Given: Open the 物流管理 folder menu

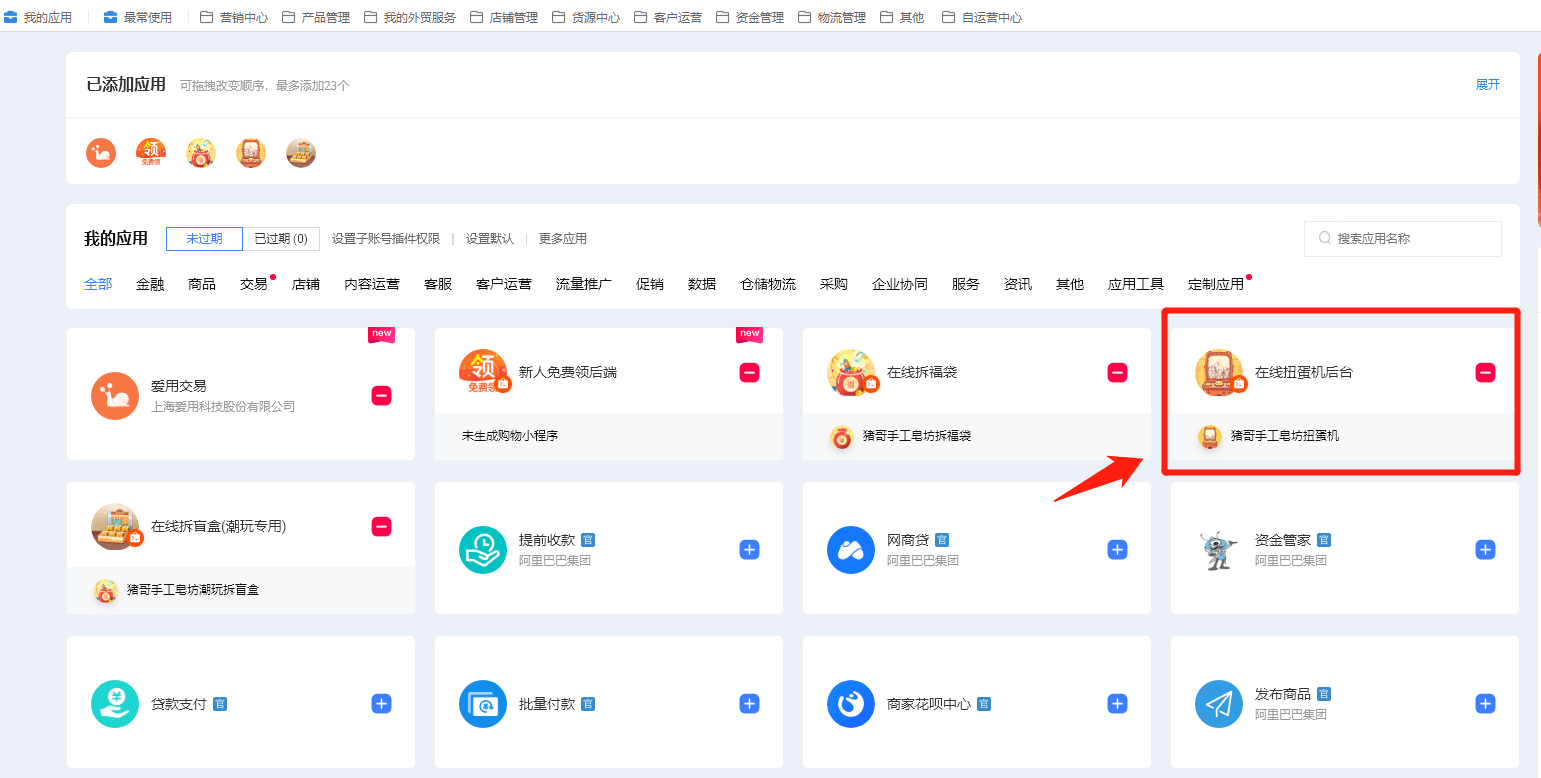Looking at the screenshot, I should 832,17.
